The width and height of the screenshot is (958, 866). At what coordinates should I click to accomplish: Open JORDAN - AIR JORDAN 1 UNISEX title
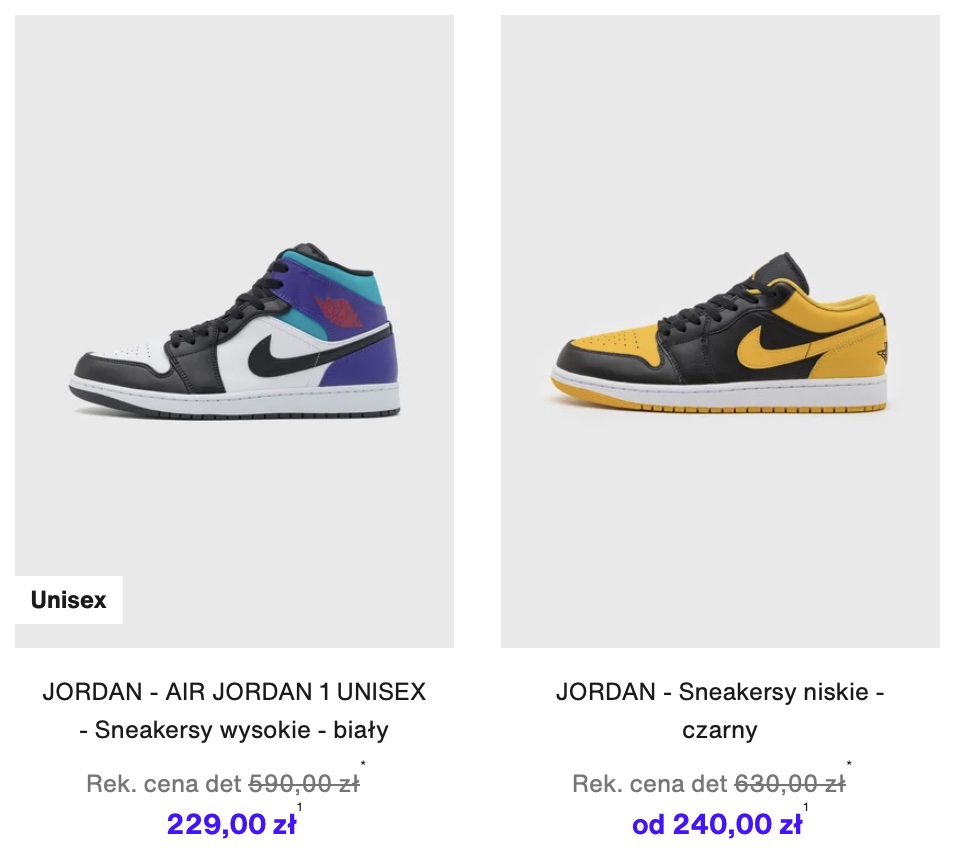pos(234,692)
